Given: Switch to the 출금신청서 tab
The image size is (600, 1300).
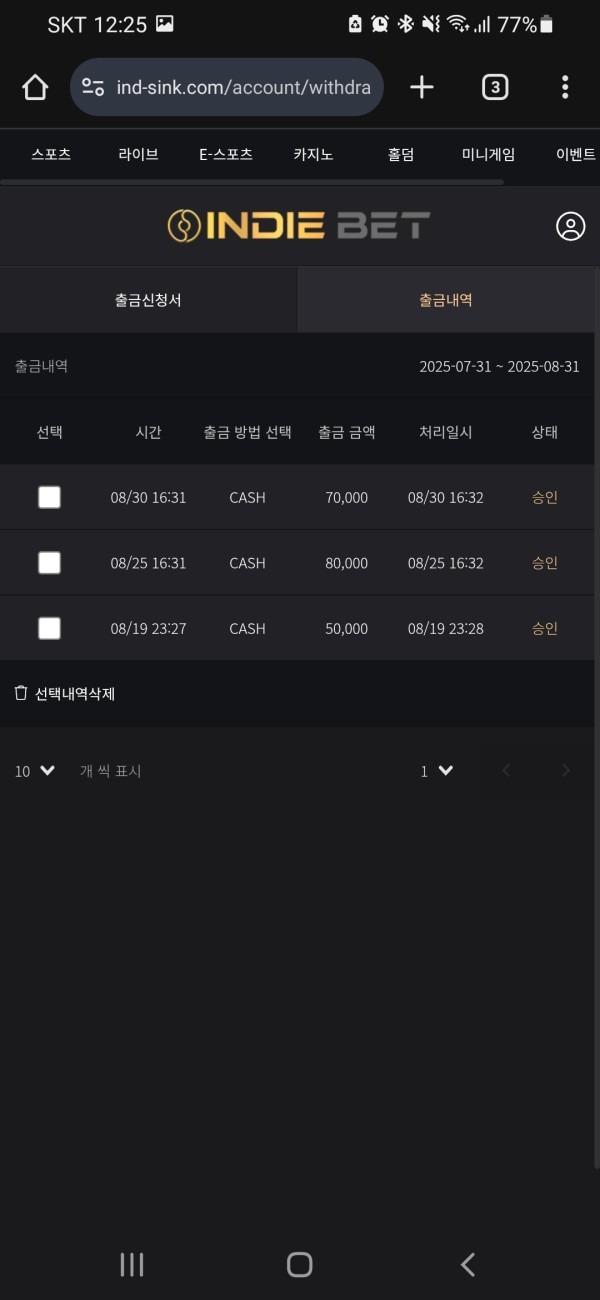Looking at the screenshot, I should pyautogui.click(x=148, y=299).
